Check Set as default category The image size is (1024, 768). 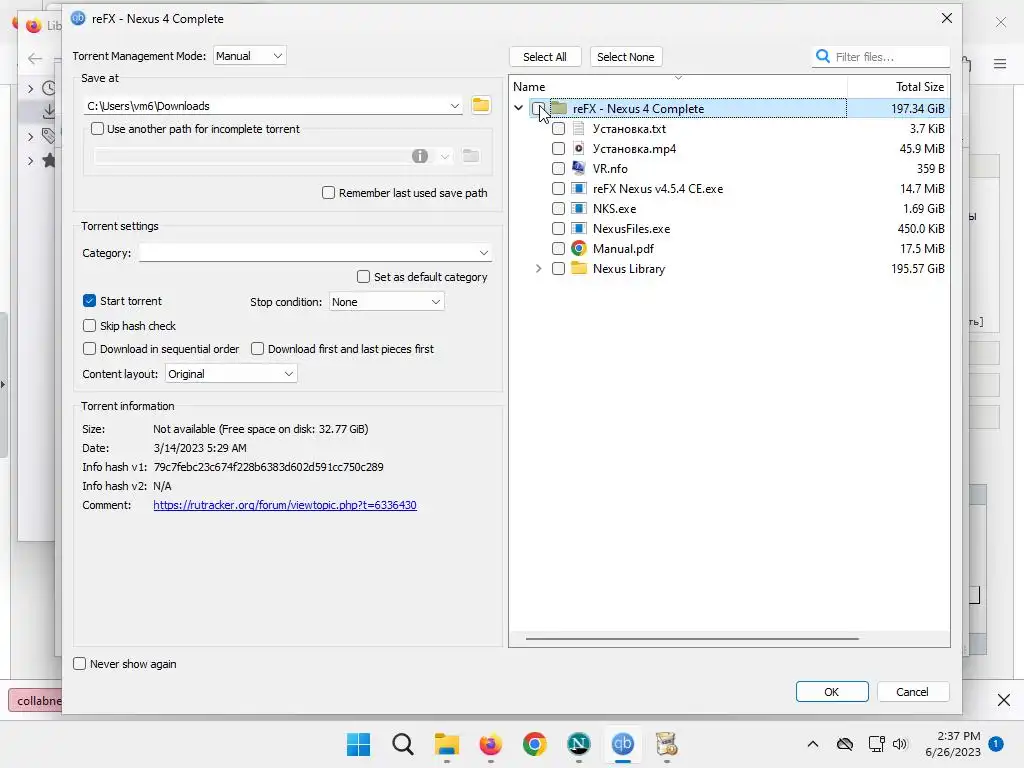pos(364,277)
